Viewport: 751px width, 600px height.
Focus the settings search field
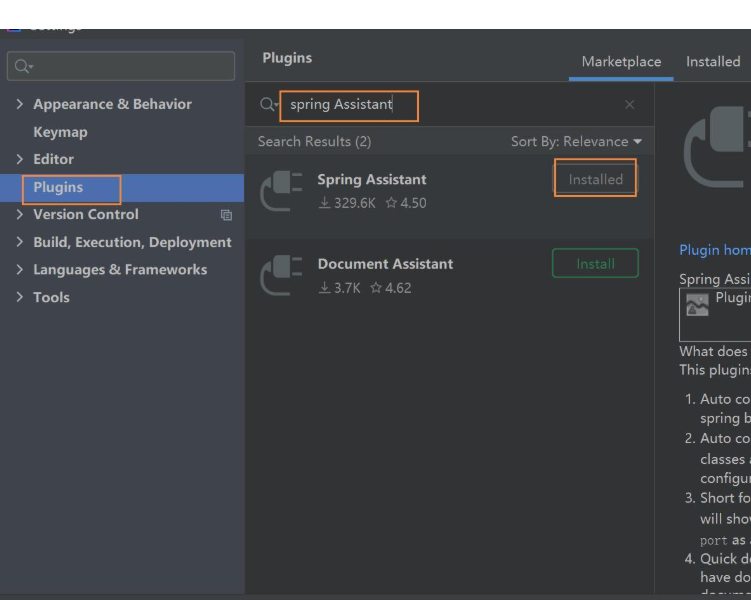click(121, 66)
